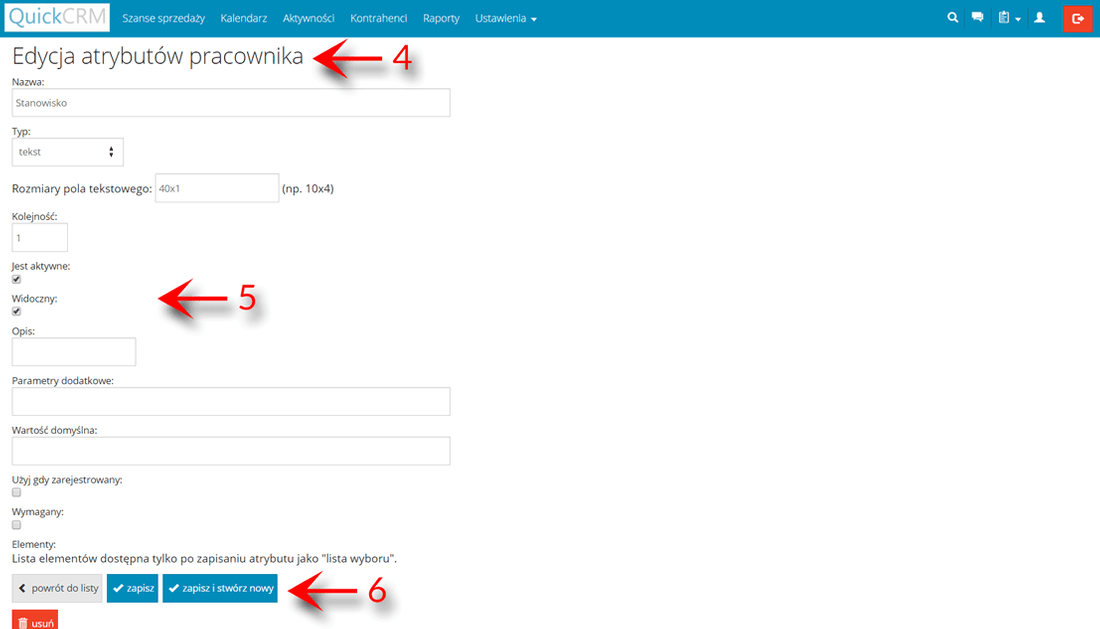
Task: Tick the Użyj gdy zarejestrowany checkbox
Action: pos(16,492)
